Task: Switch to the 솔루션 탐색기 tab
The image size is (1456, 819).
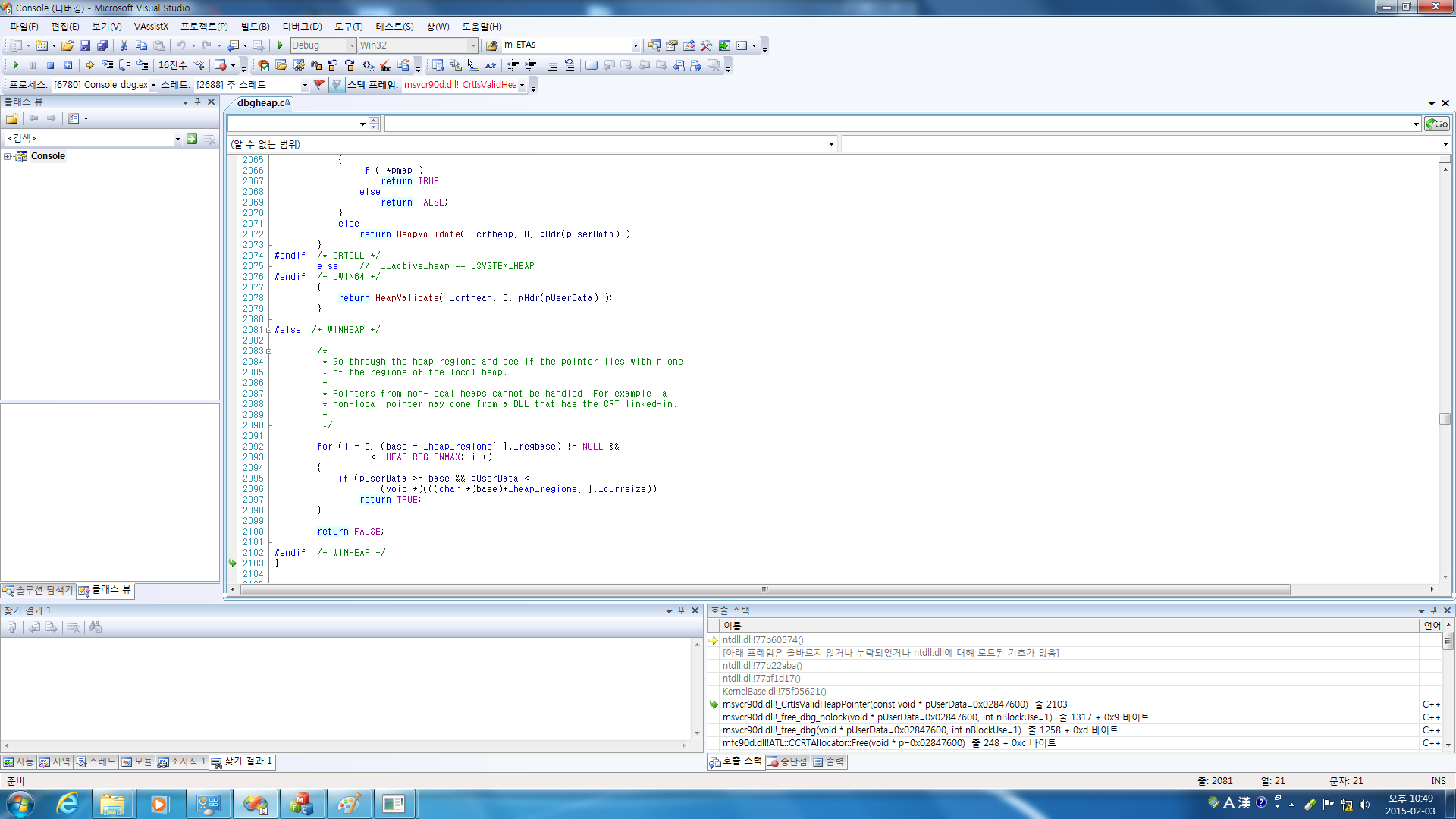Action: click(38, 590)
